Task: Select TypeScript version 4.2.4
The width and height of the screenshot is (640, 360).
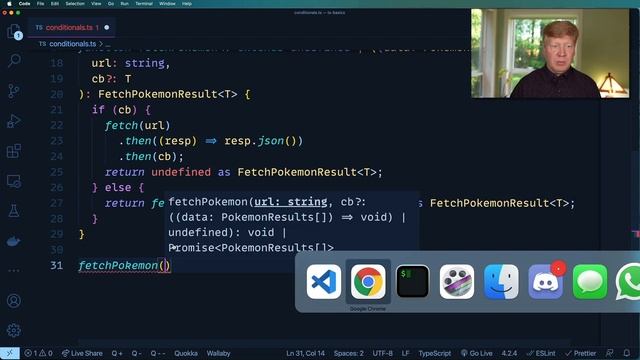Action: pyautogui.click(x=509, y=353)
